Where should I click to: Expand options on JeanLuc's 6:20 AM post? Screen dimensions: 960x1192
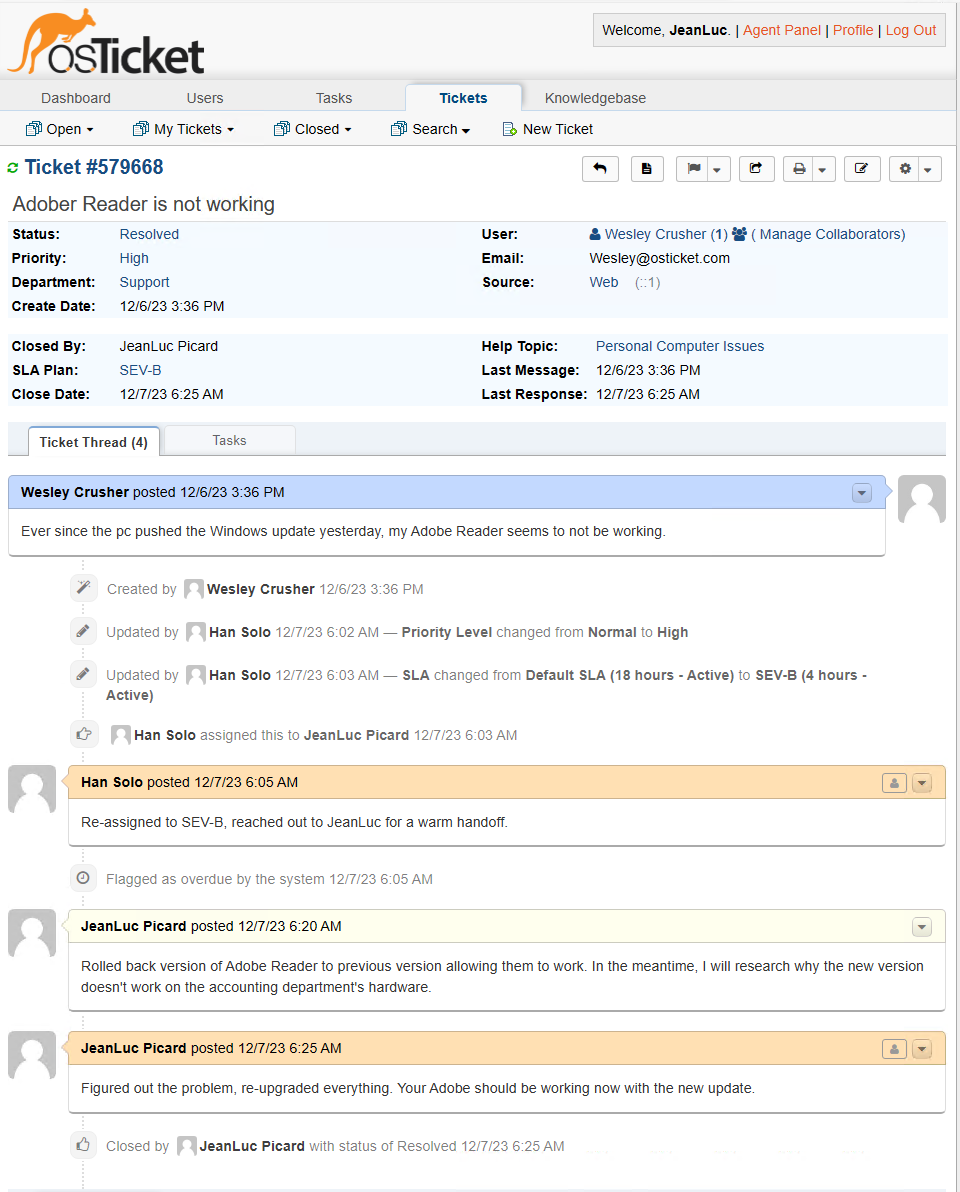click(x=922, y=927)
